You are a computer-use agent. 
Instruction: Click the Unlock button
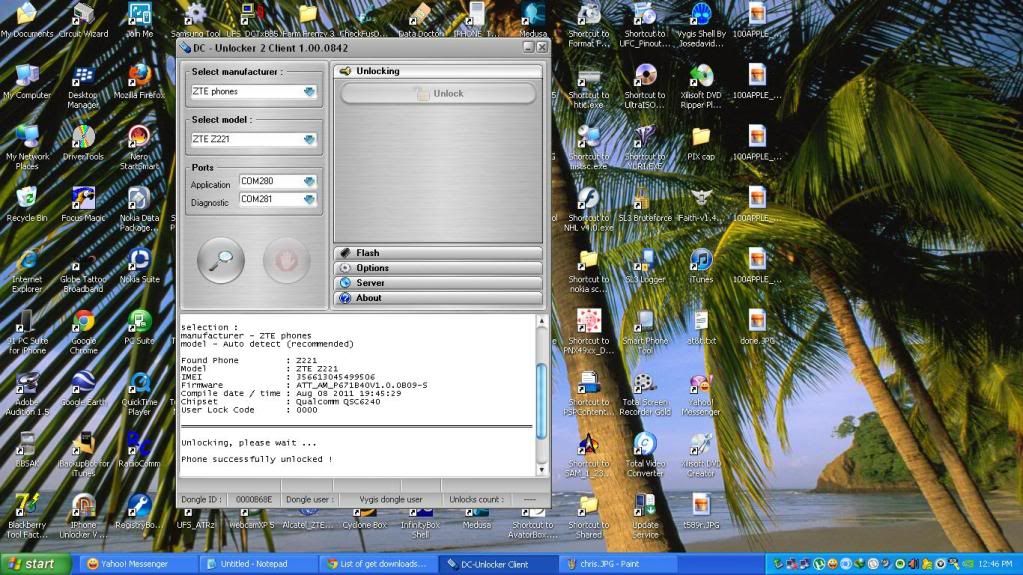(x=438, y=94)
